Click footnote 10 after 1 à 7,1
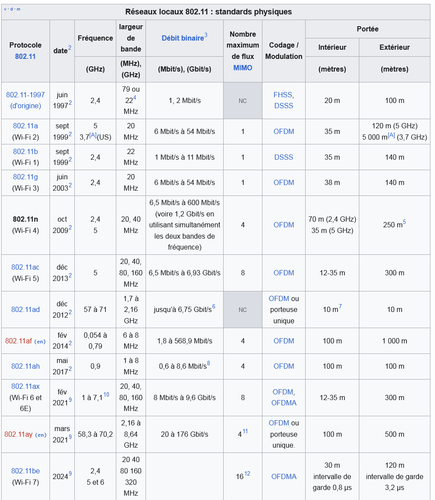The height and width of the screenshot is (500, 435). tap(106, 394)
